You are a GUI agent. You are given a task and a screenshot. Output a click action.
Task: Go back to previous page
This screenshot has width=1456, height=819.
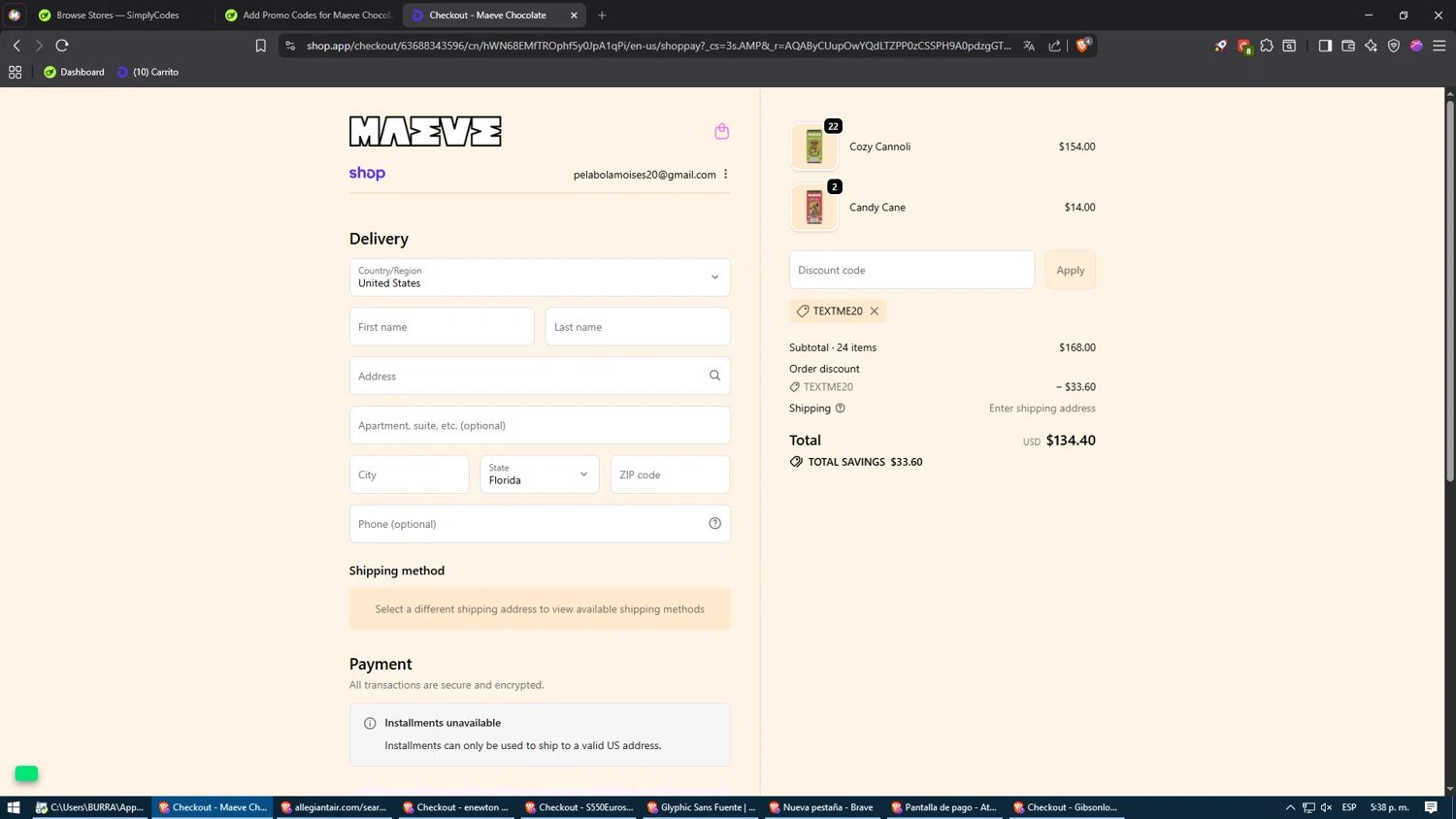17,46
